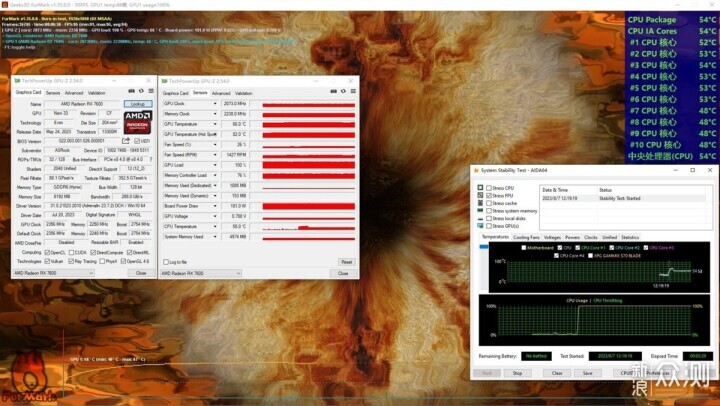Viewport: 720px width, 406px height.
Task: Click Clear button in AIDA64 stability test
Action: coord(557,373)
